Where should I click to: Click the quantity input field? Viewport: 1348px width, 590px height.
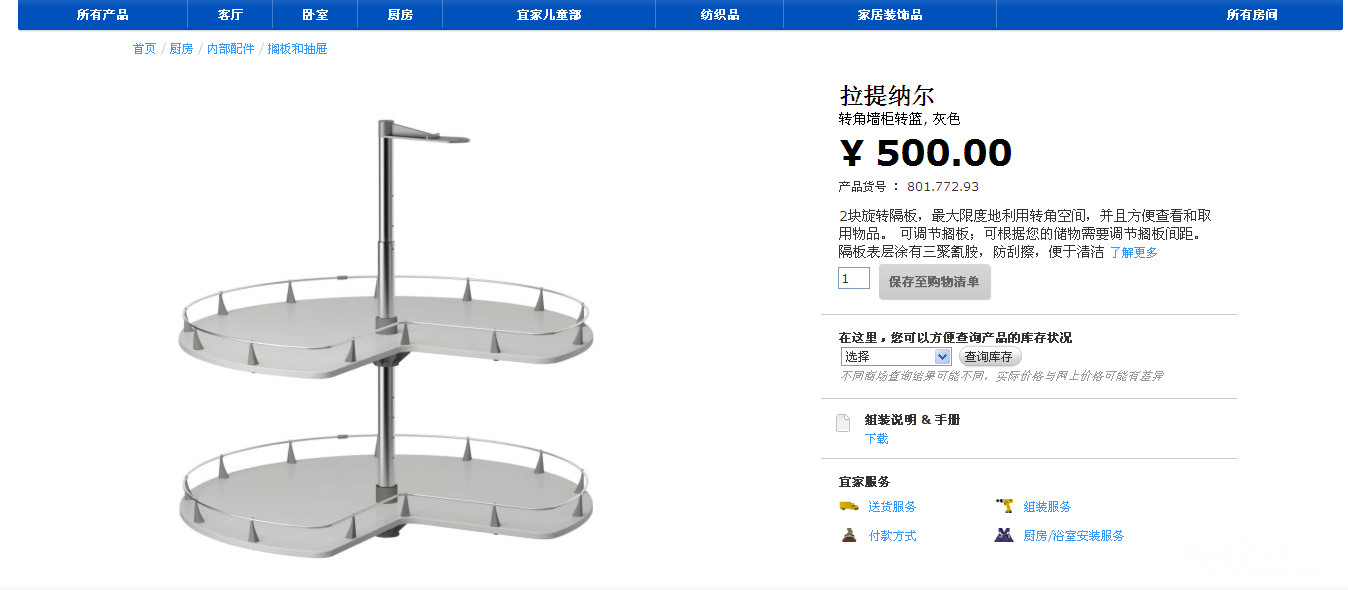854,278
